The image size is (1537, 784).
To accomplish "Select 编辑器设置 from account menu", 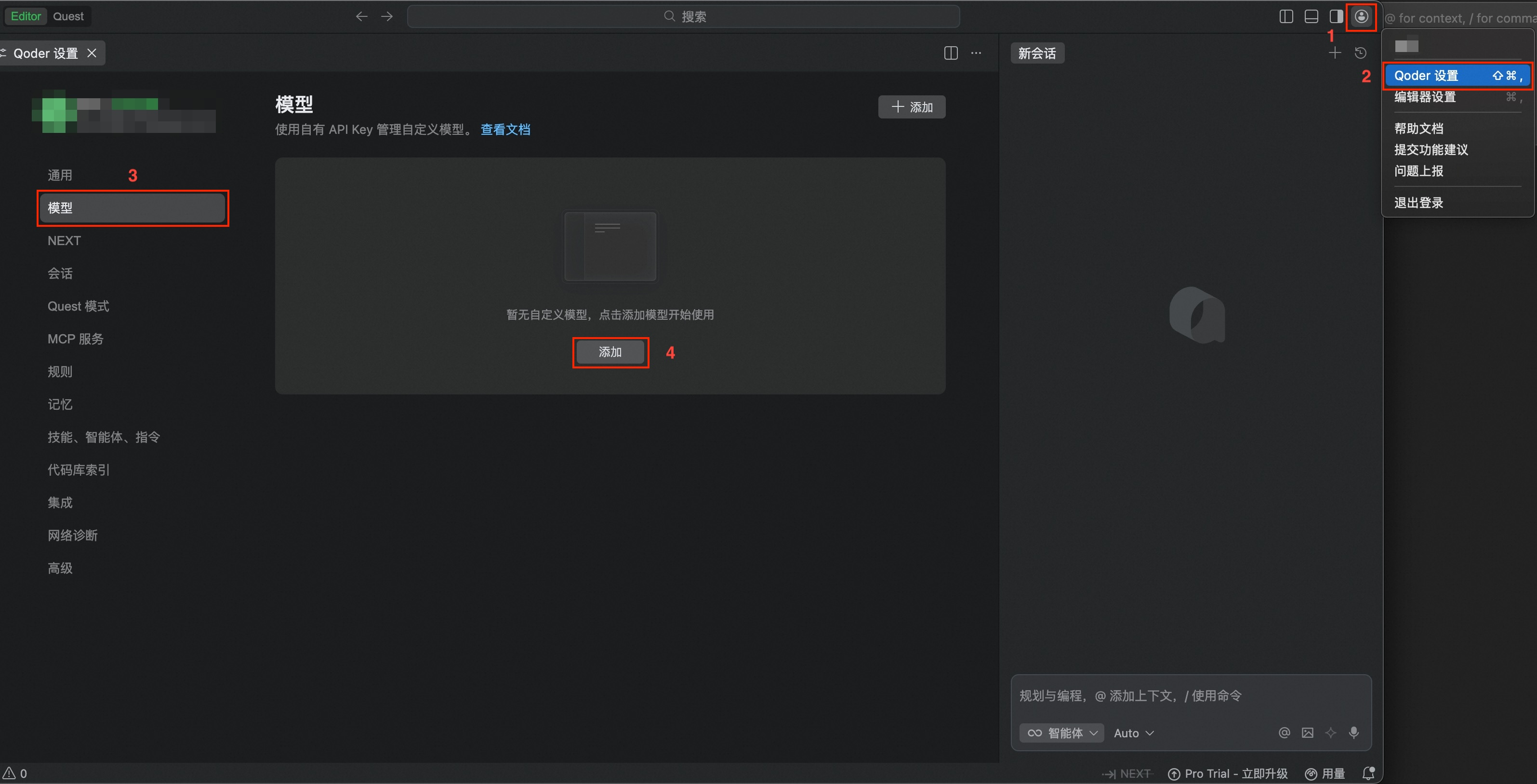I will tap(1425, 97).
